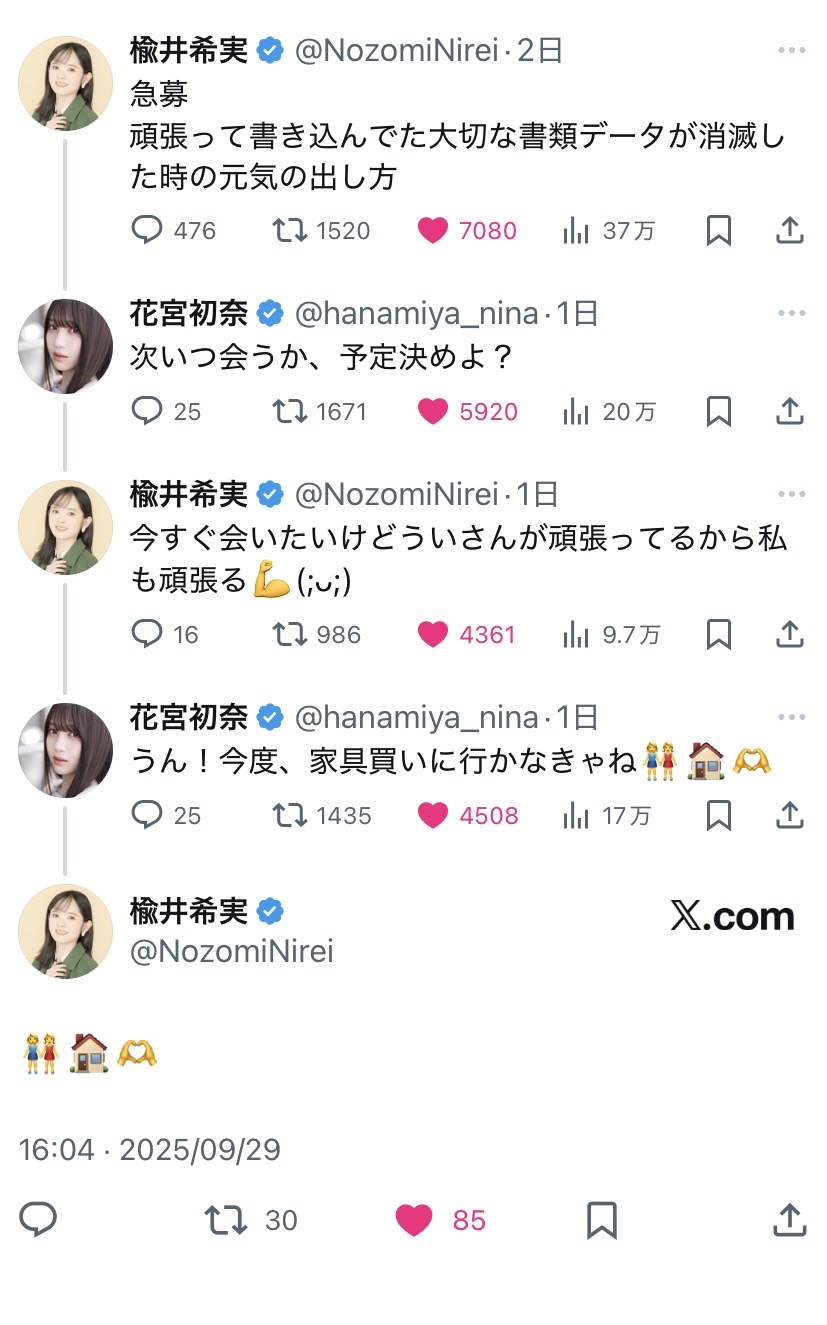Open 花宮初奈's avatar in the 家具買い post
This screenshot has width=827, height=1325.
click(x=65, y=750)
